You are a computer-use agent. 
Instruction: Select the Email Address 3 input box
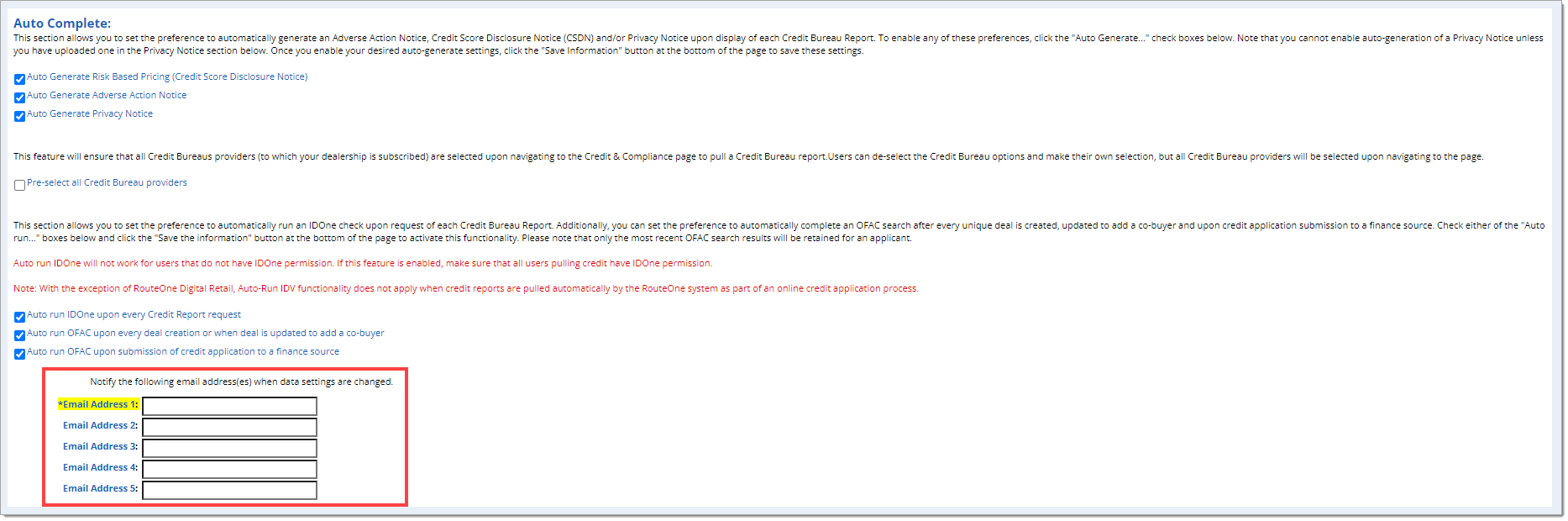click(x=229, y=448)
